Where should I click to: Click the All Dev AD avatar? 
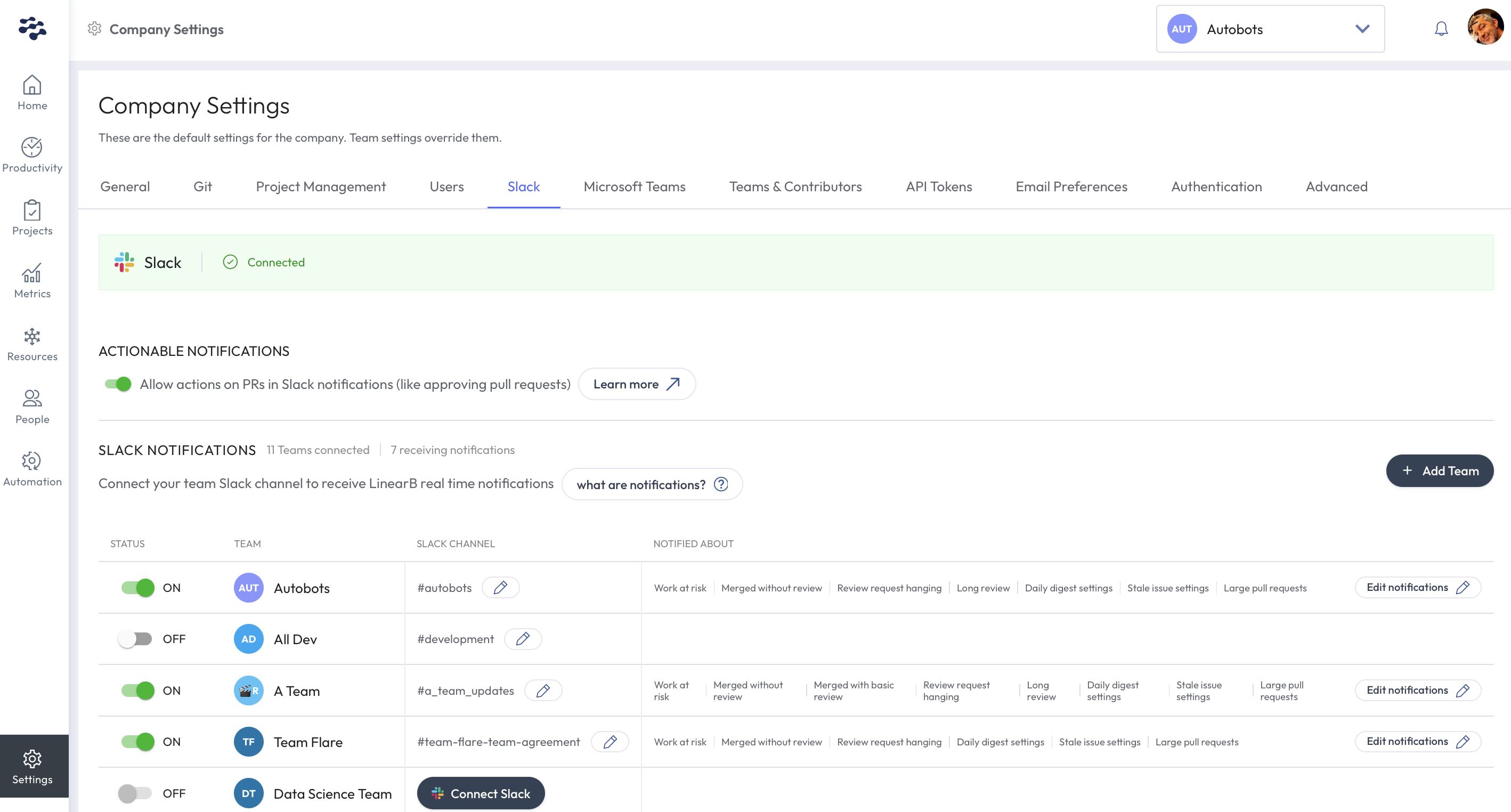(249, 639)
